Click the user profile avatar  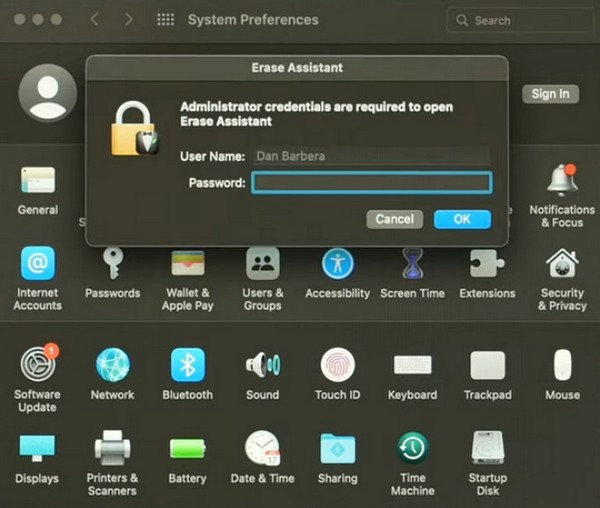48,93
